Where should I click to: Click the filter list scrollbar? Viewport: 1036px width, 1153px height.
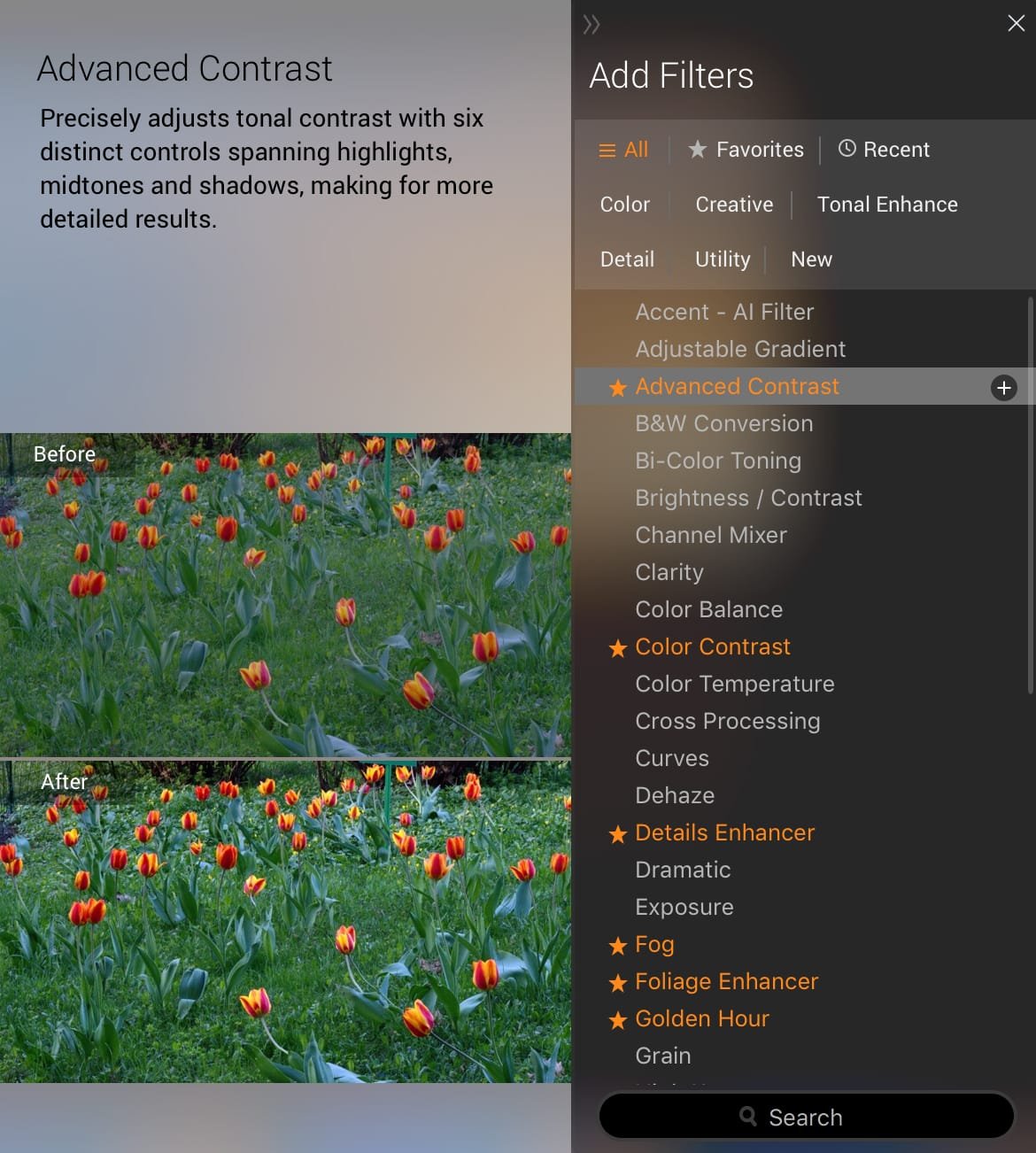coord(1030,496)
